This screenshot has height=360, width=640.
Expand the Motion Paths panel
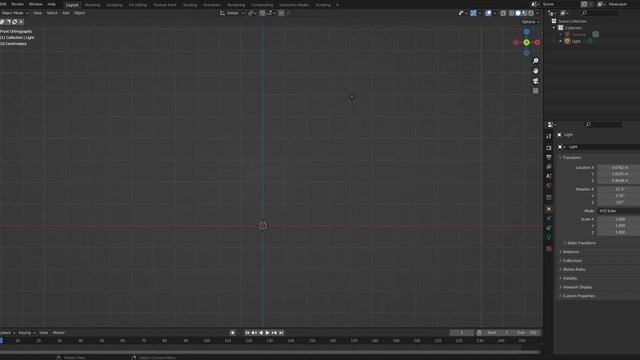573,269
